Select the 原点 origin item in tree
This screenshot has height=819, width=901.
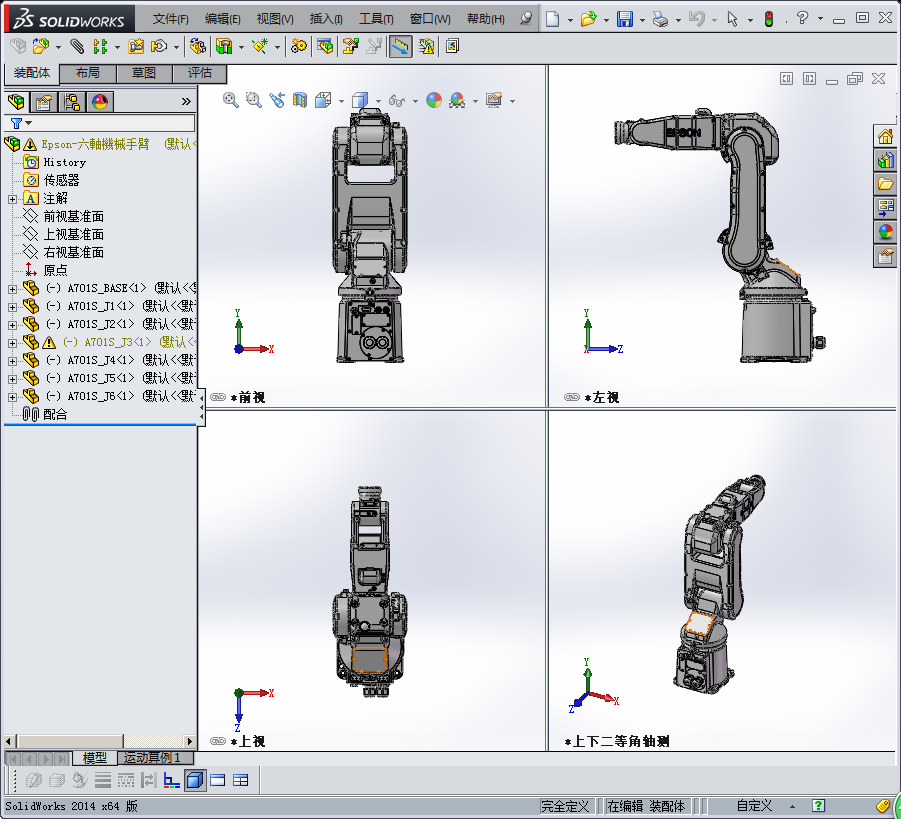tap(55, 270)
